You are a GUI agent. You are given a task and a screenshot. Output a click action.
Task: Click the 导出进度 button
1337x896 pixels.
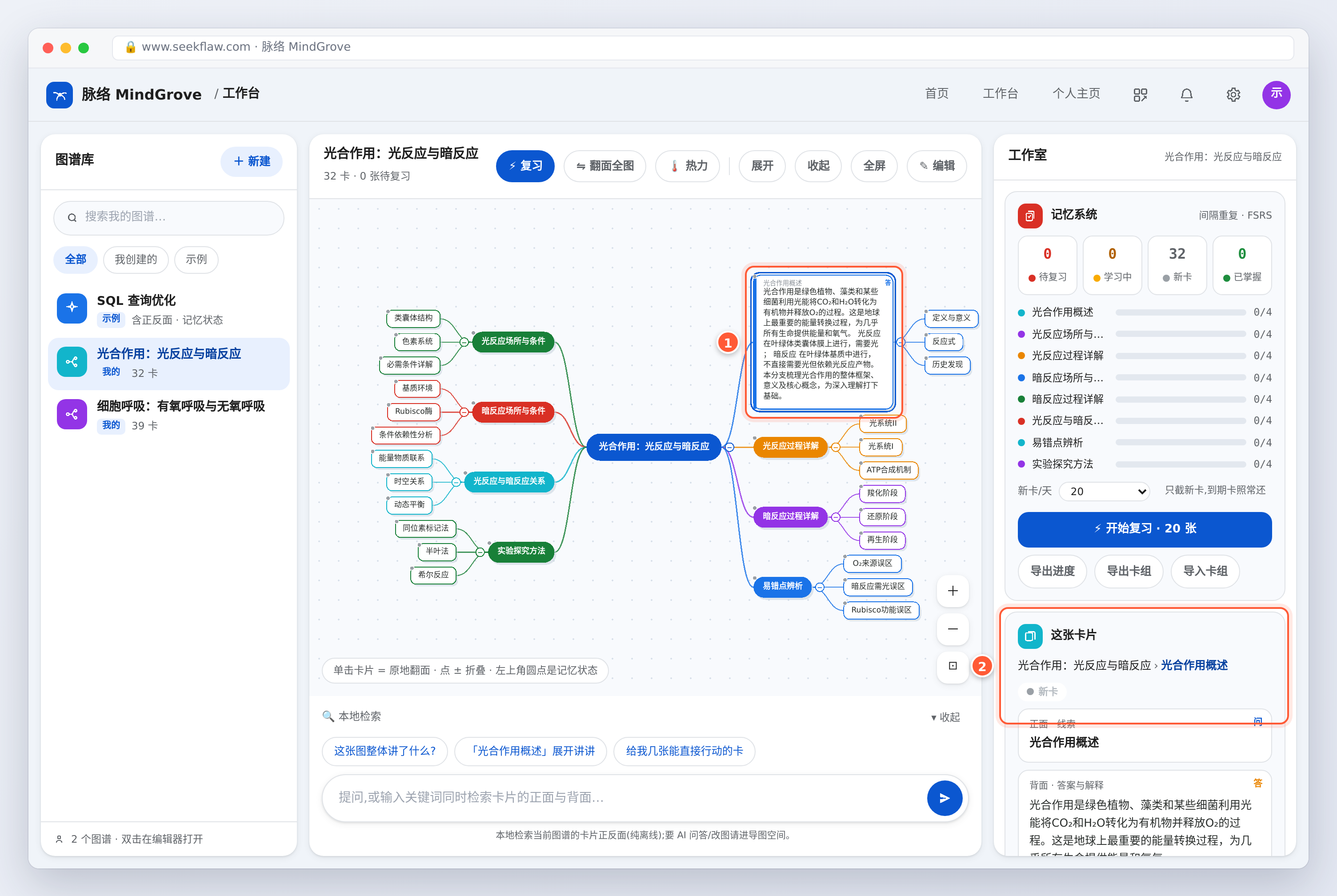(x=1052, y=571)
